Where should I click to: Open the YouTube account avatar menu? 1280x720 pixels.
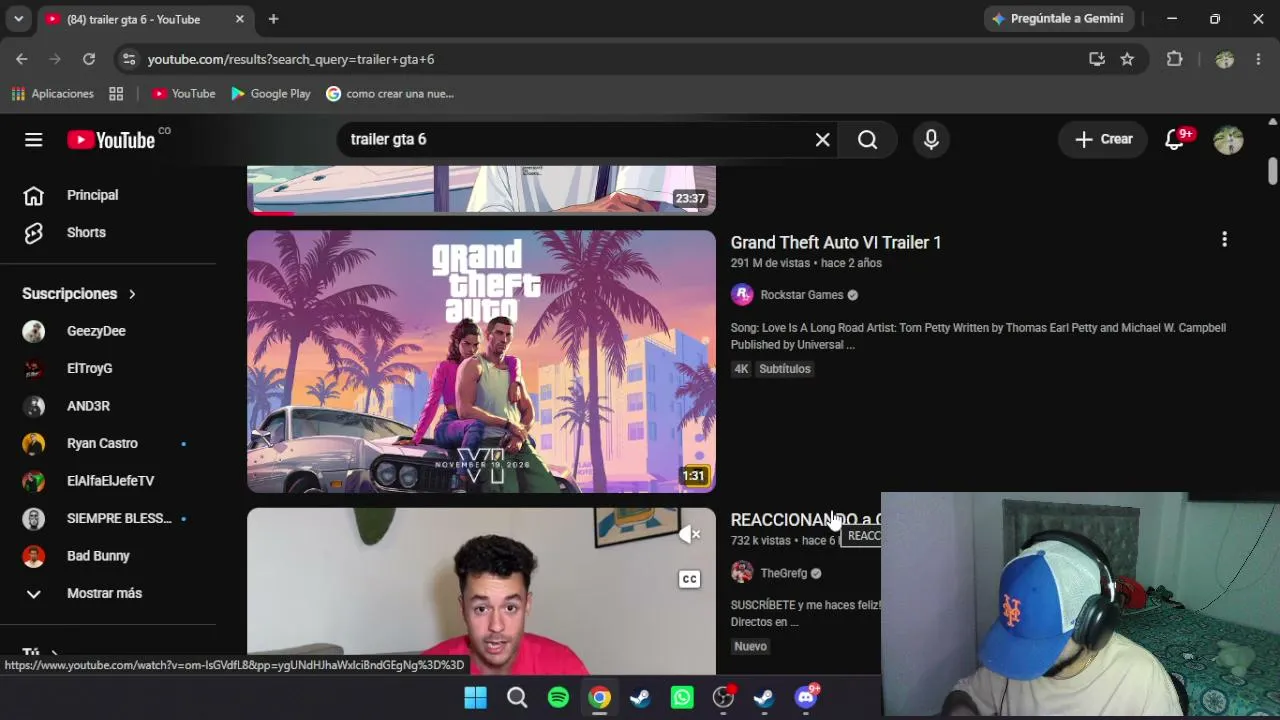(1228, 140)
